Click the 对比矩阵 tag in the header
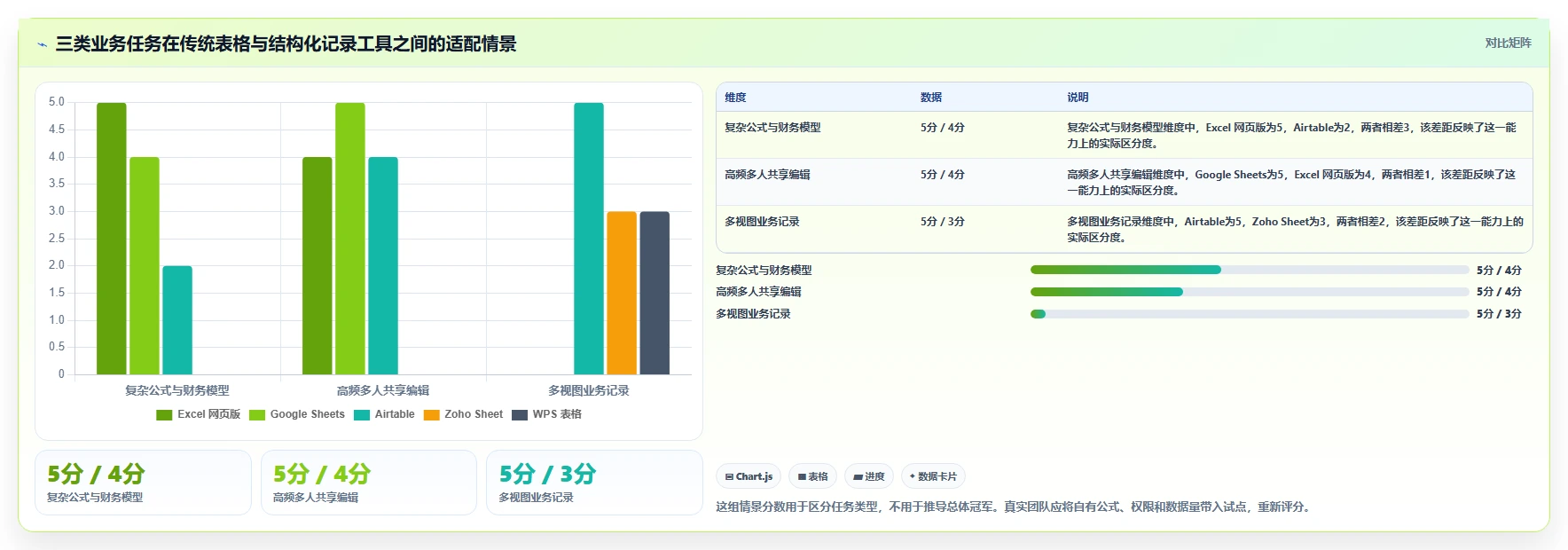The height and width of the screenshot is (550, 1568). (1508, 43)
